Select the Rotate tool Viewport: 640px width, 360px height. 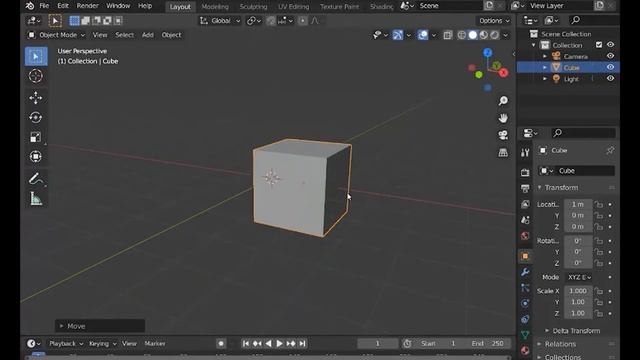tap(36, 118)
